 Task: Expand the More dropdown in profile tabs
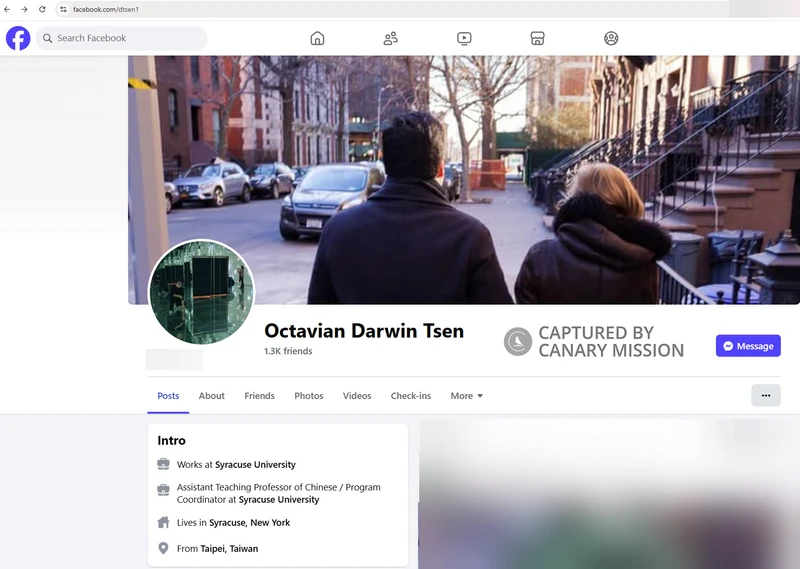click(466, 395)
